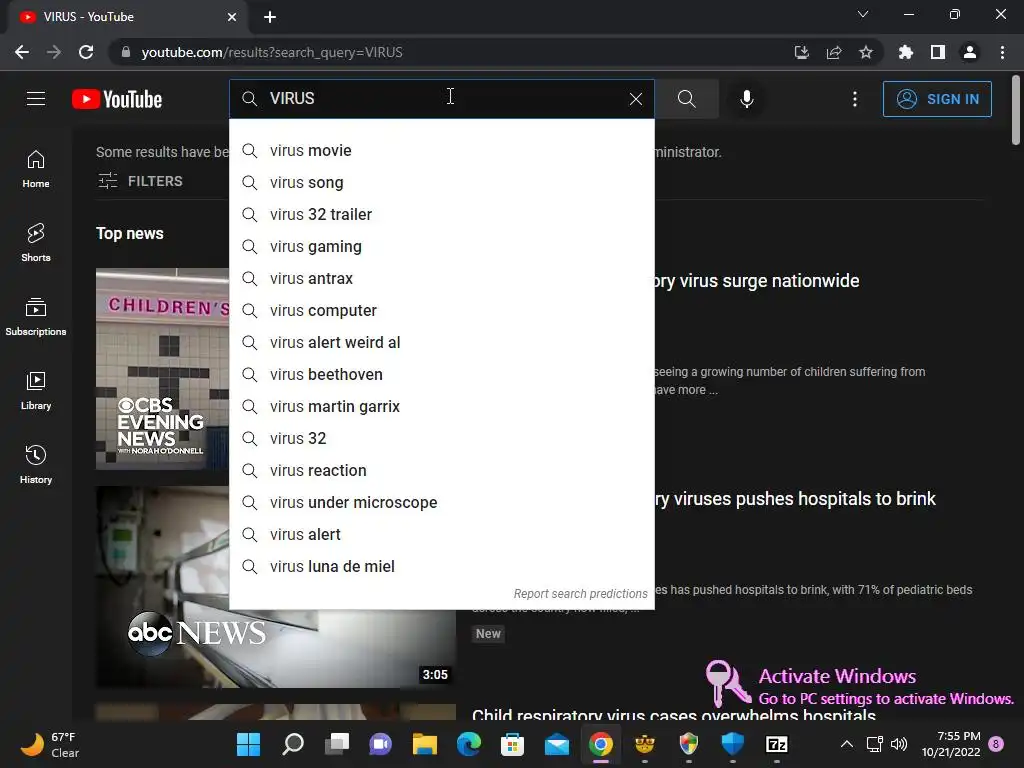The height and width of the screenshot is (768, 1024).
Task: Go to YouTube home via logo
Action: 117,99
